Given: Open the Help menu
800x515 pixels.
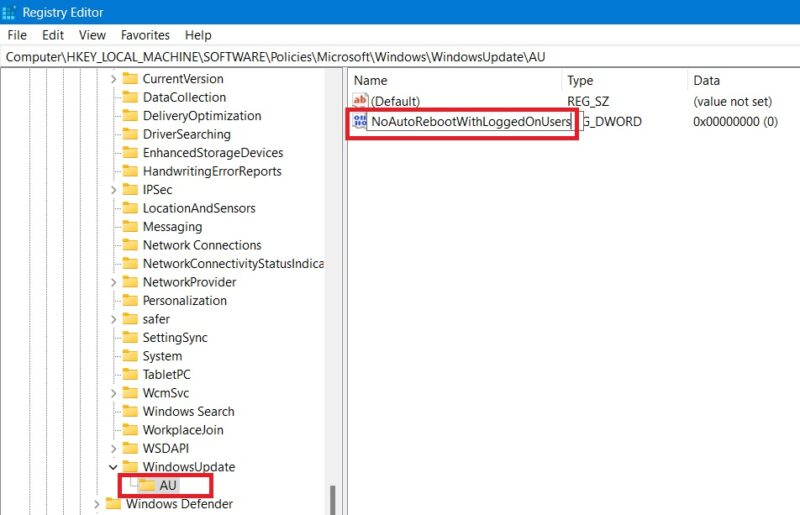Looking at the screenshot, I should (198, 35).
